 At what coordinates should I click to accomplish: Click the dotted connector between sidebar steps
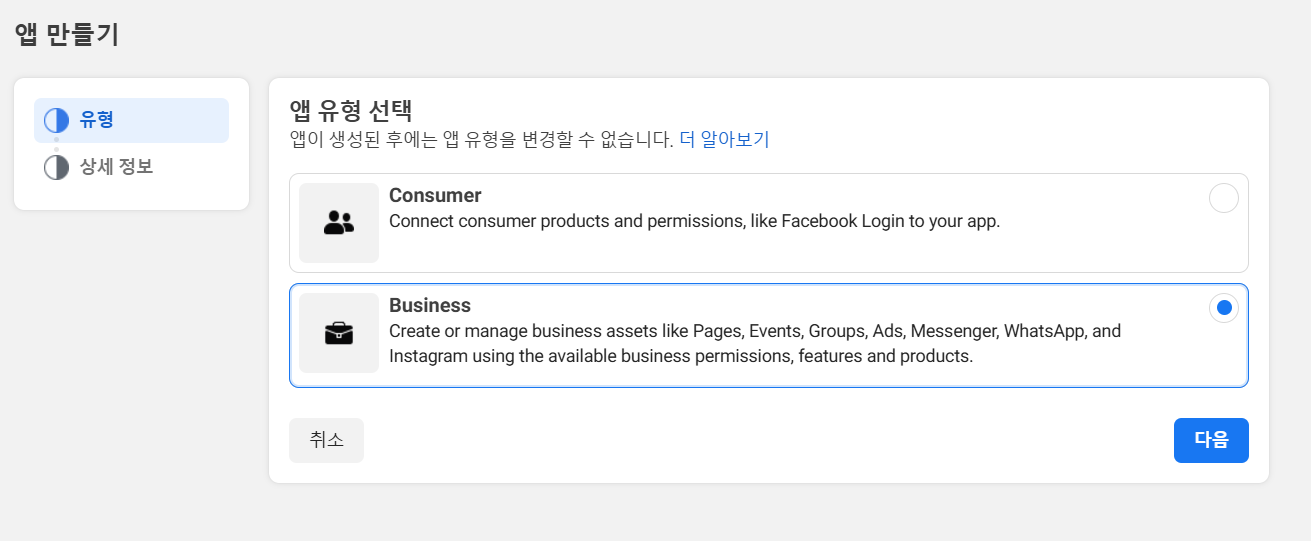pos(56,144)
